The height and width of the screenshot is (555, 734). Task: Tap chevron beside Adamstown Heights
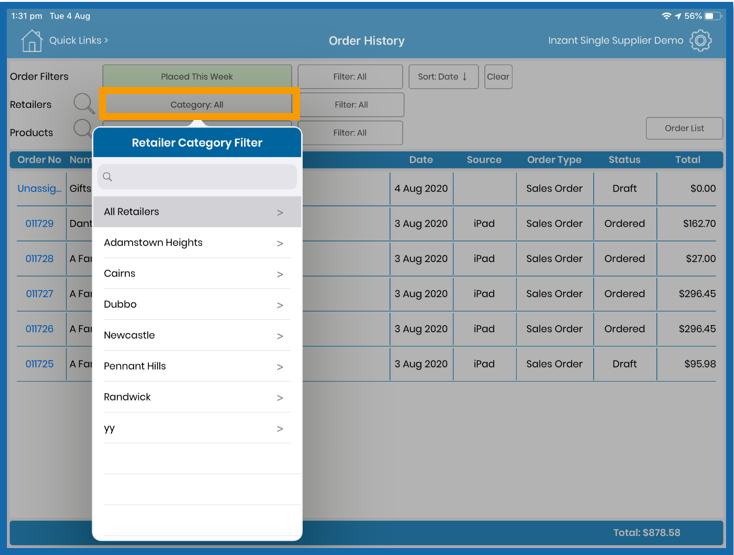click(280, 244)
